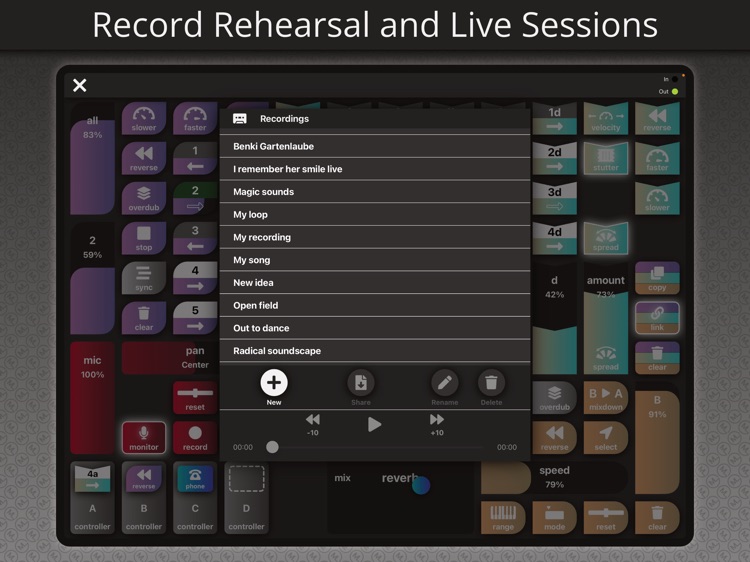
Task: Toggle the link button
Action: coord(657,318)
